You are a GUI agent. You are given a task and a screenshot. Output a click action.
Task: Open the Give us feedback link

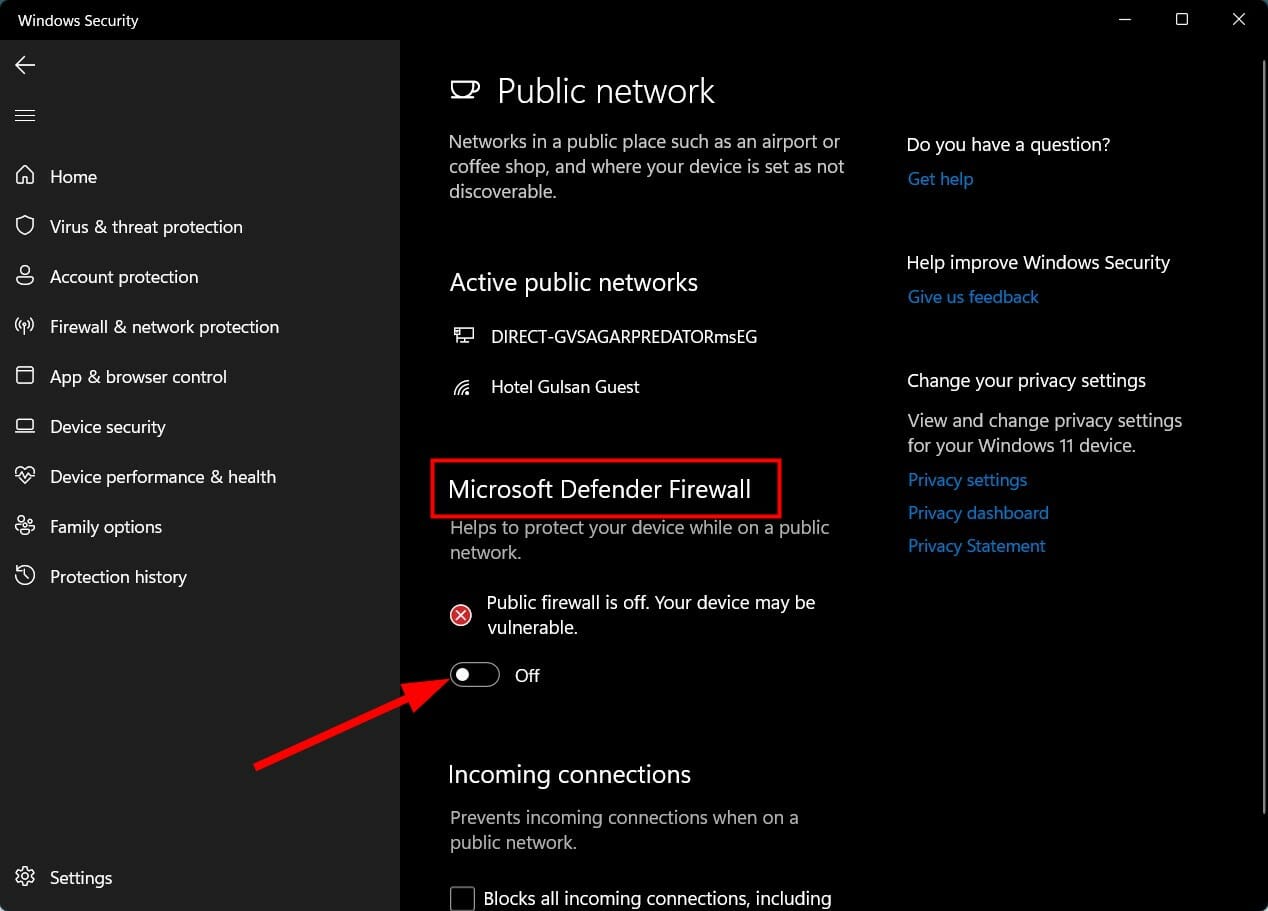tap(972, 296)
